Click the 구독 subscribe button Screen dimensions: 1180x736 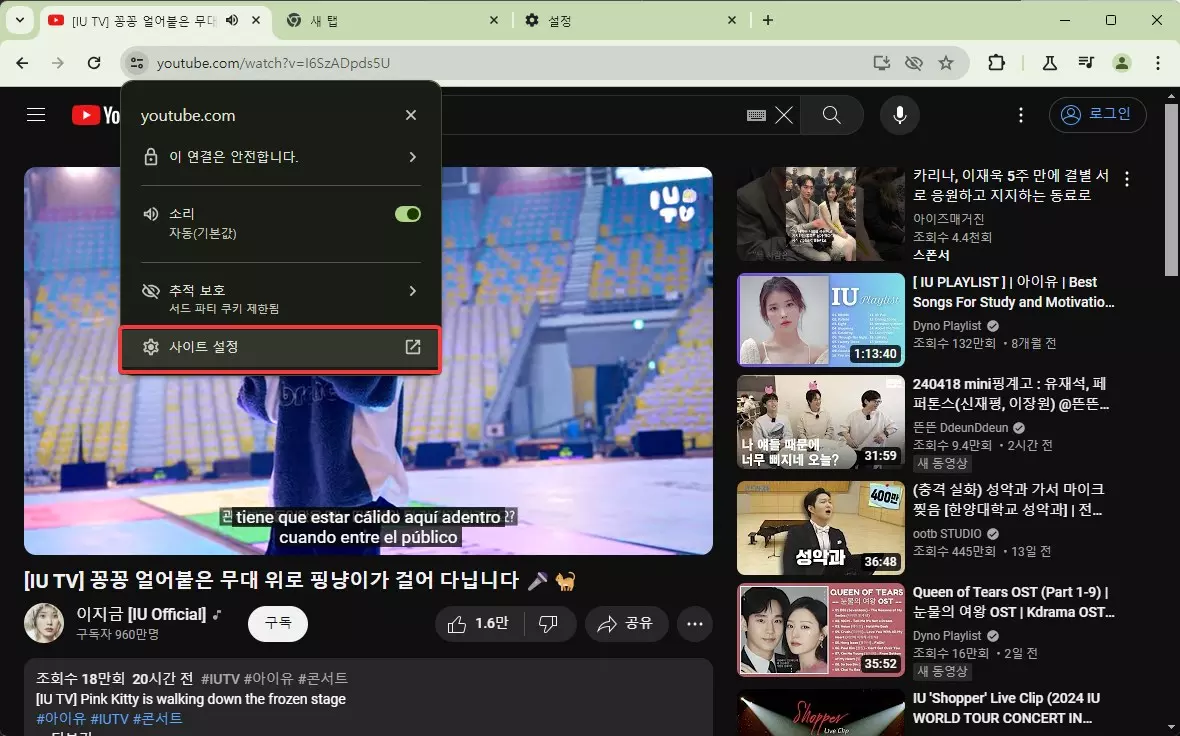[277, 623]
